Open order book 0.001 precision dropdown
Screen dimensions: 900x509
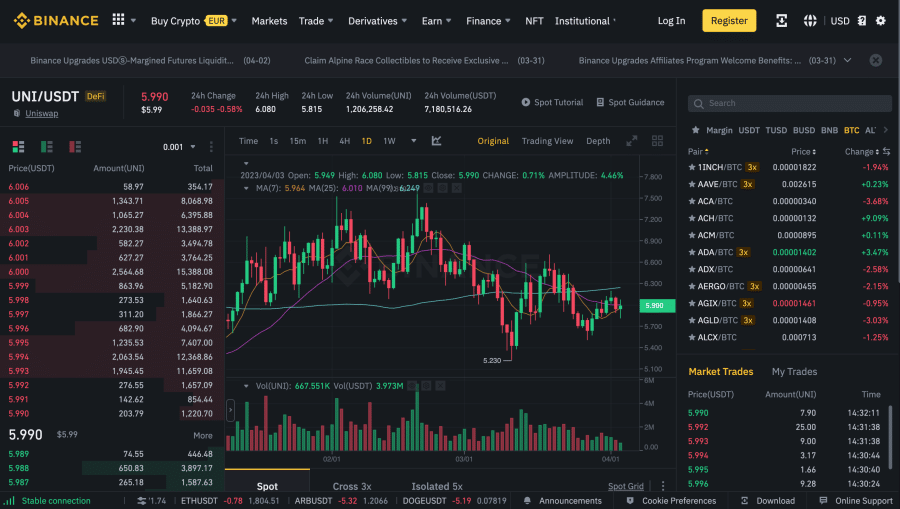(x=179, y=147)
